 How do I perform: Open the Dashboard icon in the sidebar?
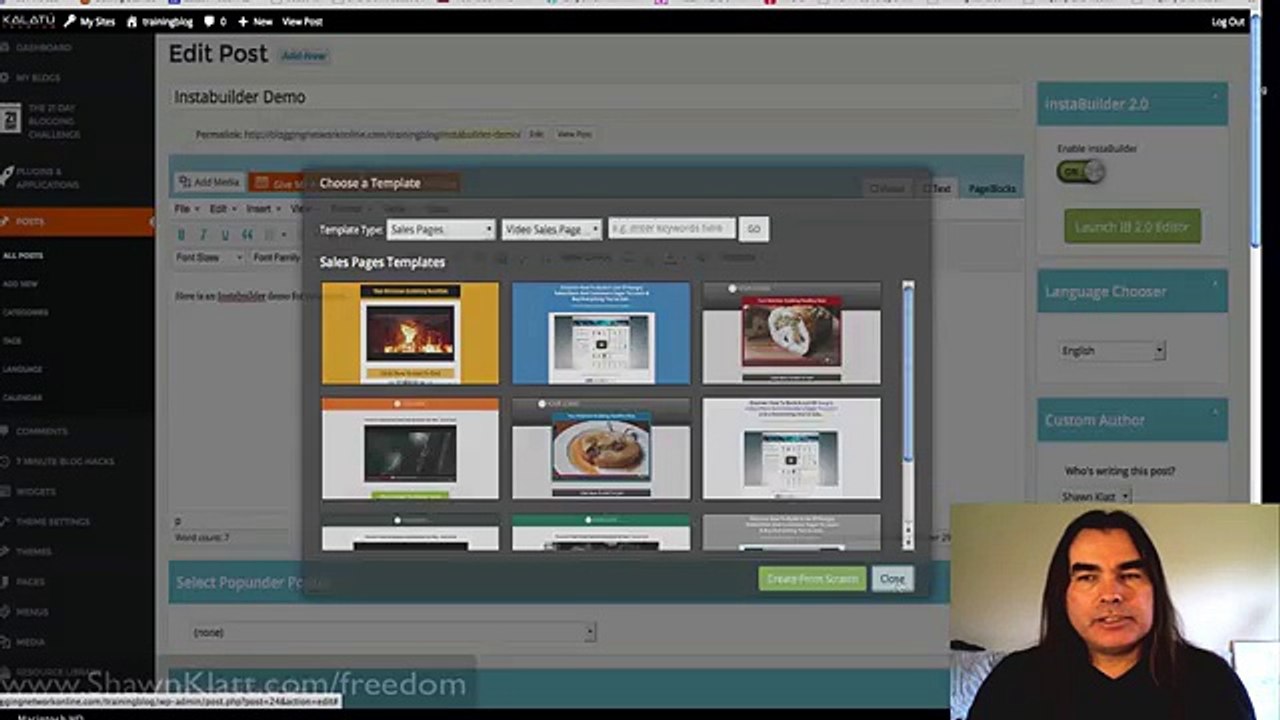(x=6, y=48)
